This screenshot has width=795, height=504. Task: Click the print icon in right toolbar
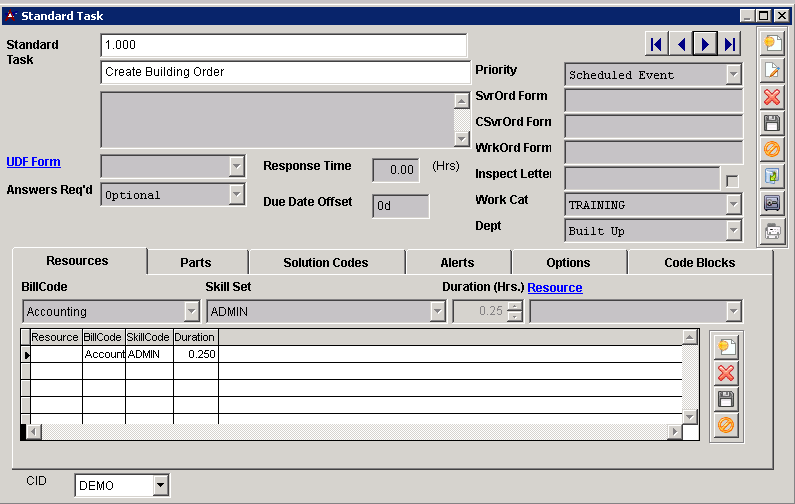(772, 231)
